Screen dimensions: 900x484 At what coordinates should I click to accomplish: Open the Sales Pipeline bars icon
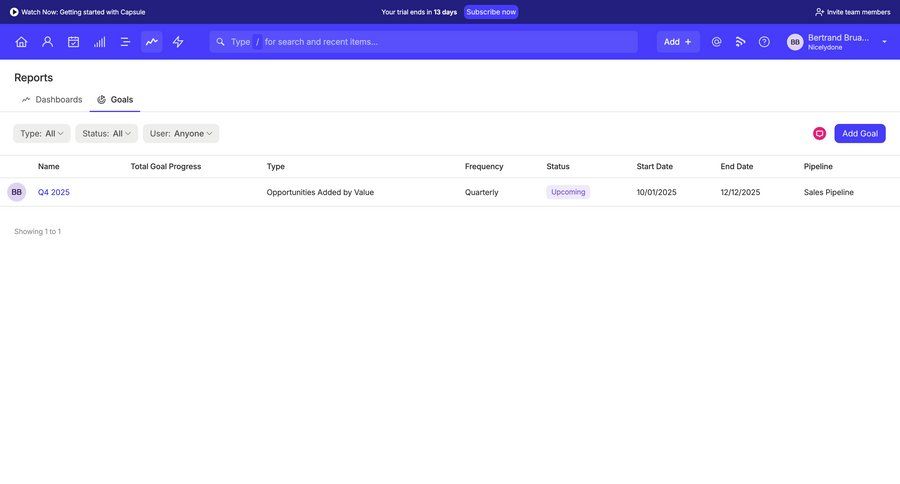click(x=99, y=42)
